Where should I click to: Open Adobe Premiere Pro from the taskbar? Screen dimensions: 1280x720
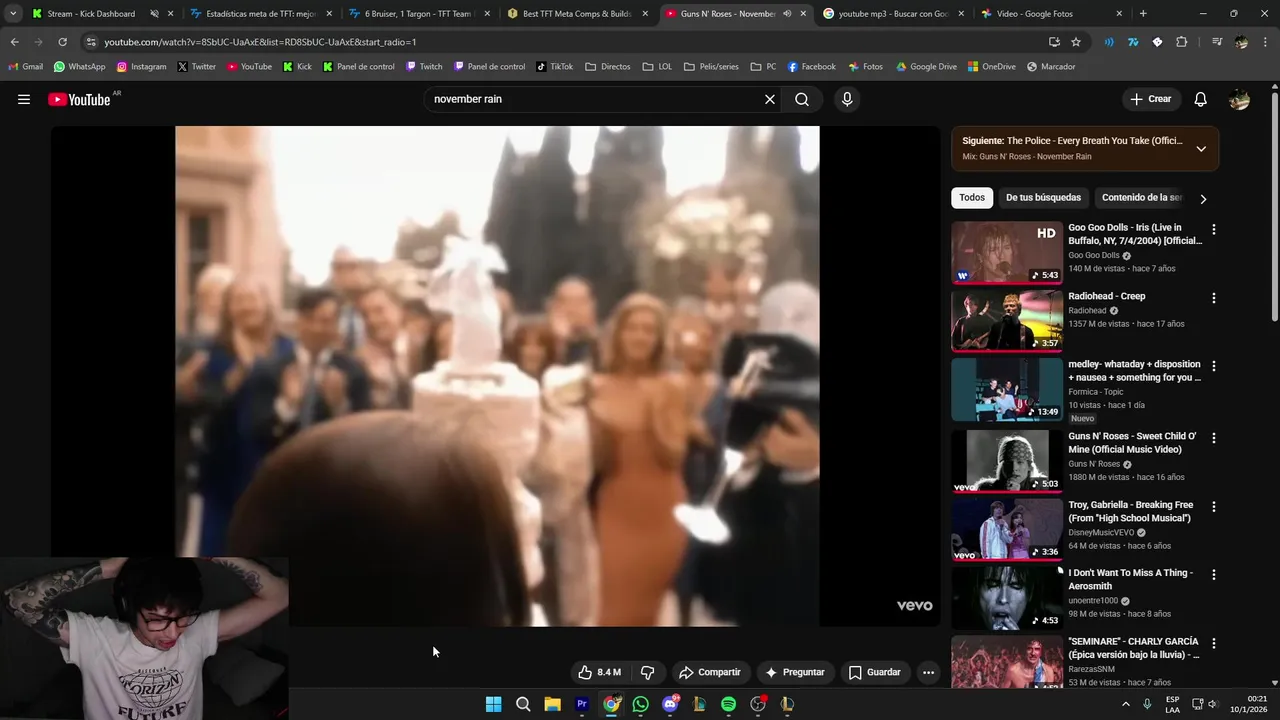tap(582, 704)
